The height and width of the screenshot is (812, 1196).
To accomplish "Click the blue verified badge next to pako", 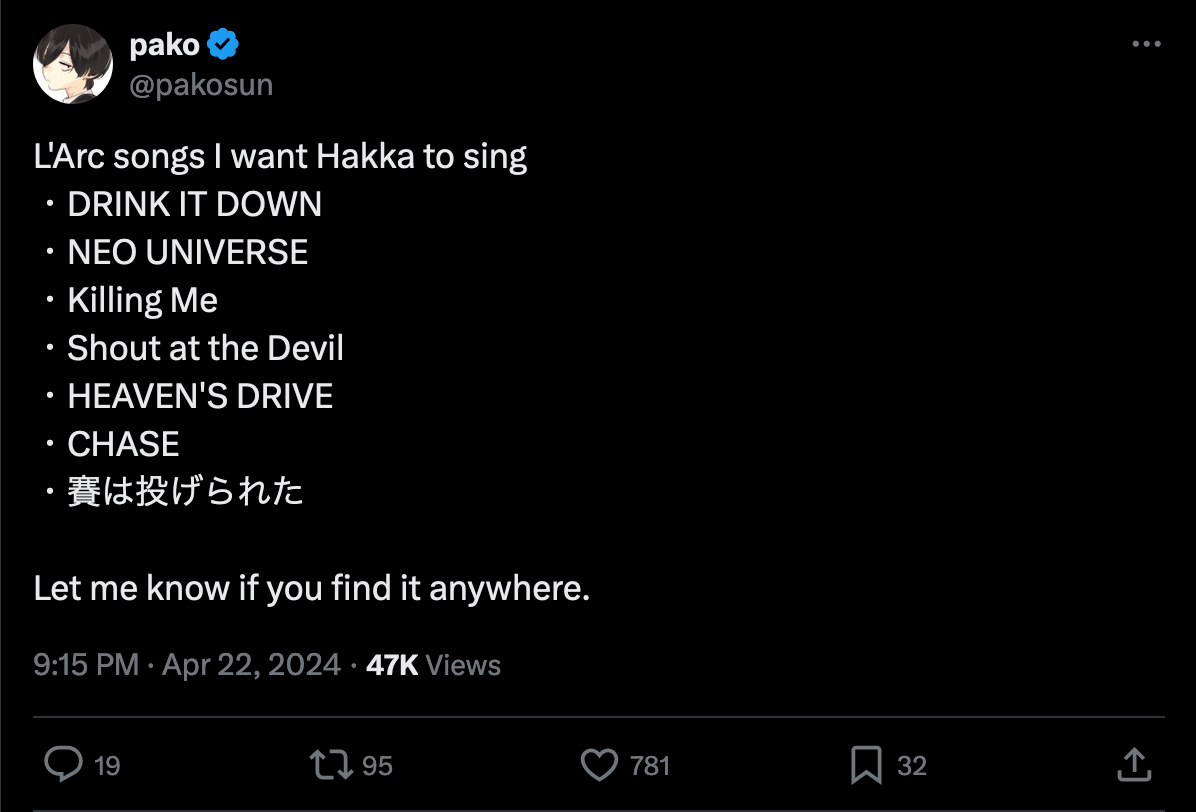I will [x=222, y=45].
